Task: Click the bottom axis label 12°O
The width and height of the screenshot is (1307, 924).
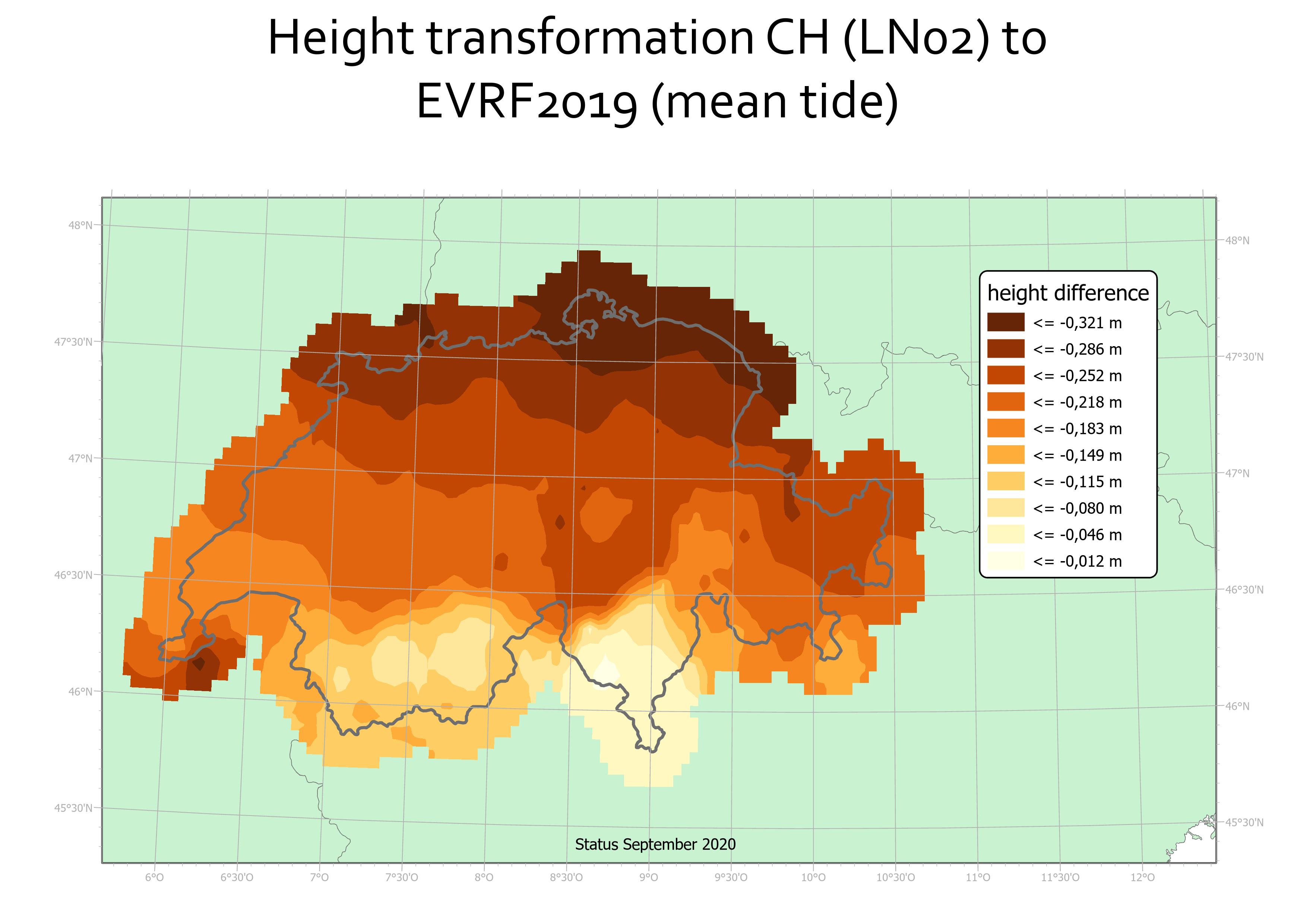Action: [1142, 877]
